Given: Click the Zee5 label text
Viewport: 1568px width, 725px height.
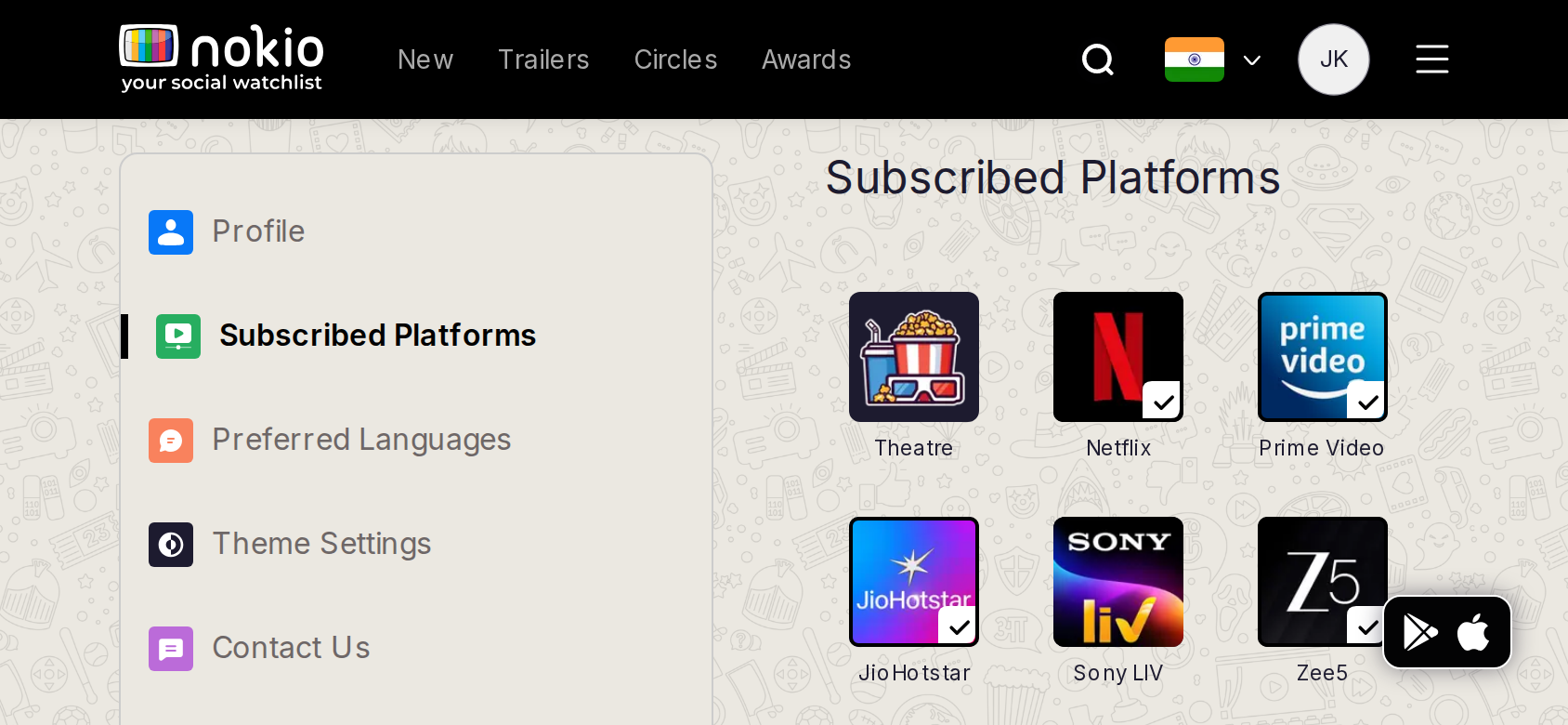Looking at the screenshot, I should (1322, 673).
